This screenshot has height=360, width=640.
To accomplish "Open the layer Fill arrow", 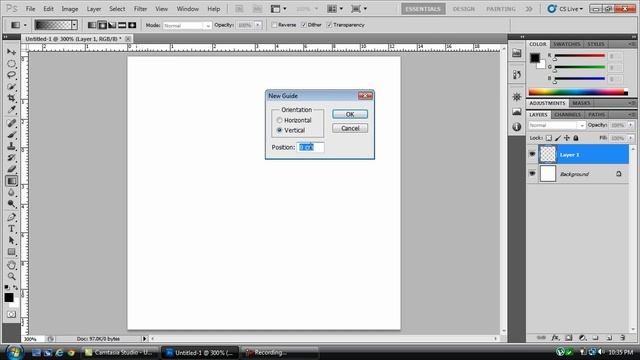I will pyautogui.click(x=631, y=138).
